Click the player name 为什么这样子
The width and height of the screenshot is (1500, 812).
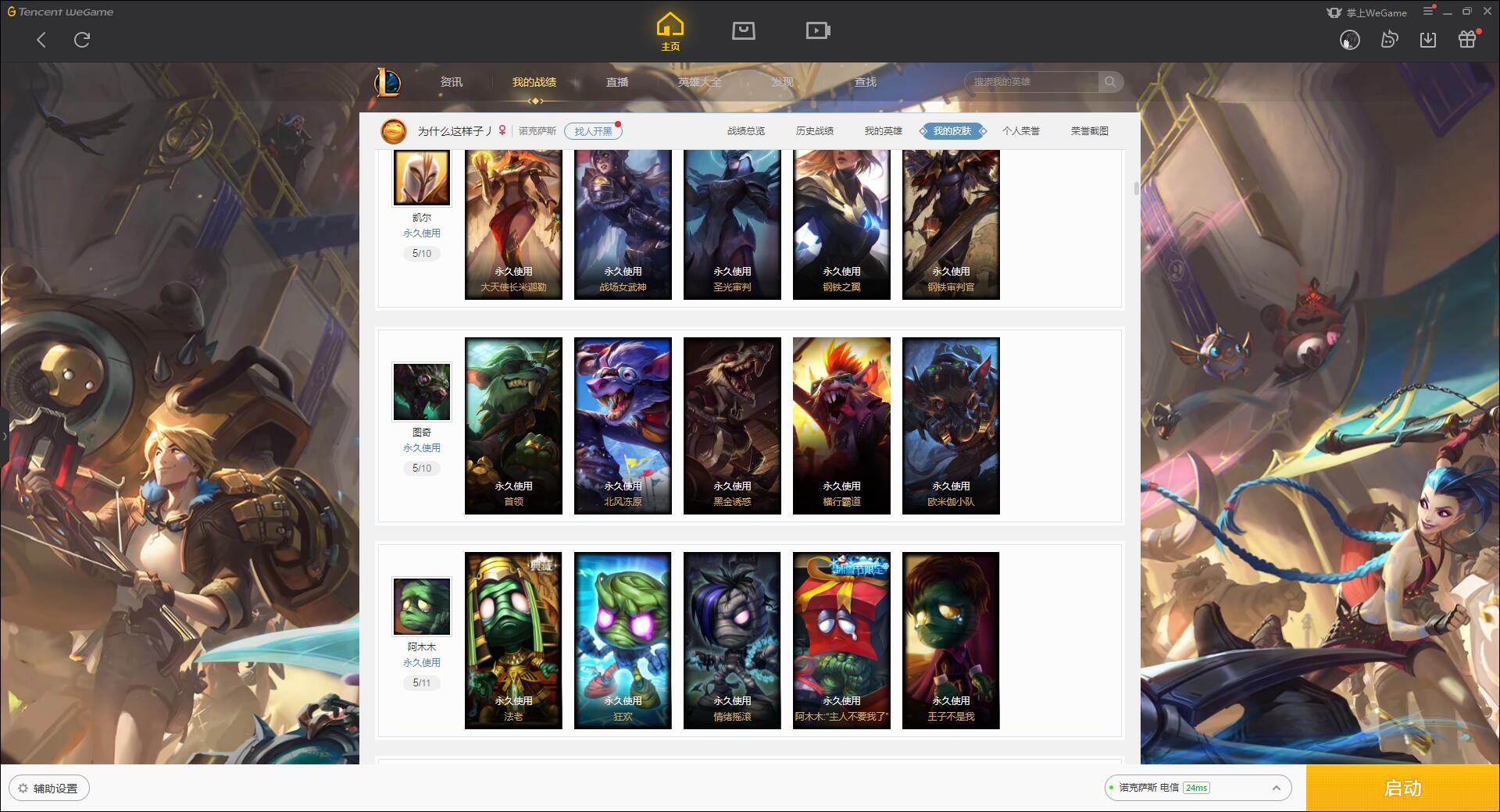pos(455,131)
